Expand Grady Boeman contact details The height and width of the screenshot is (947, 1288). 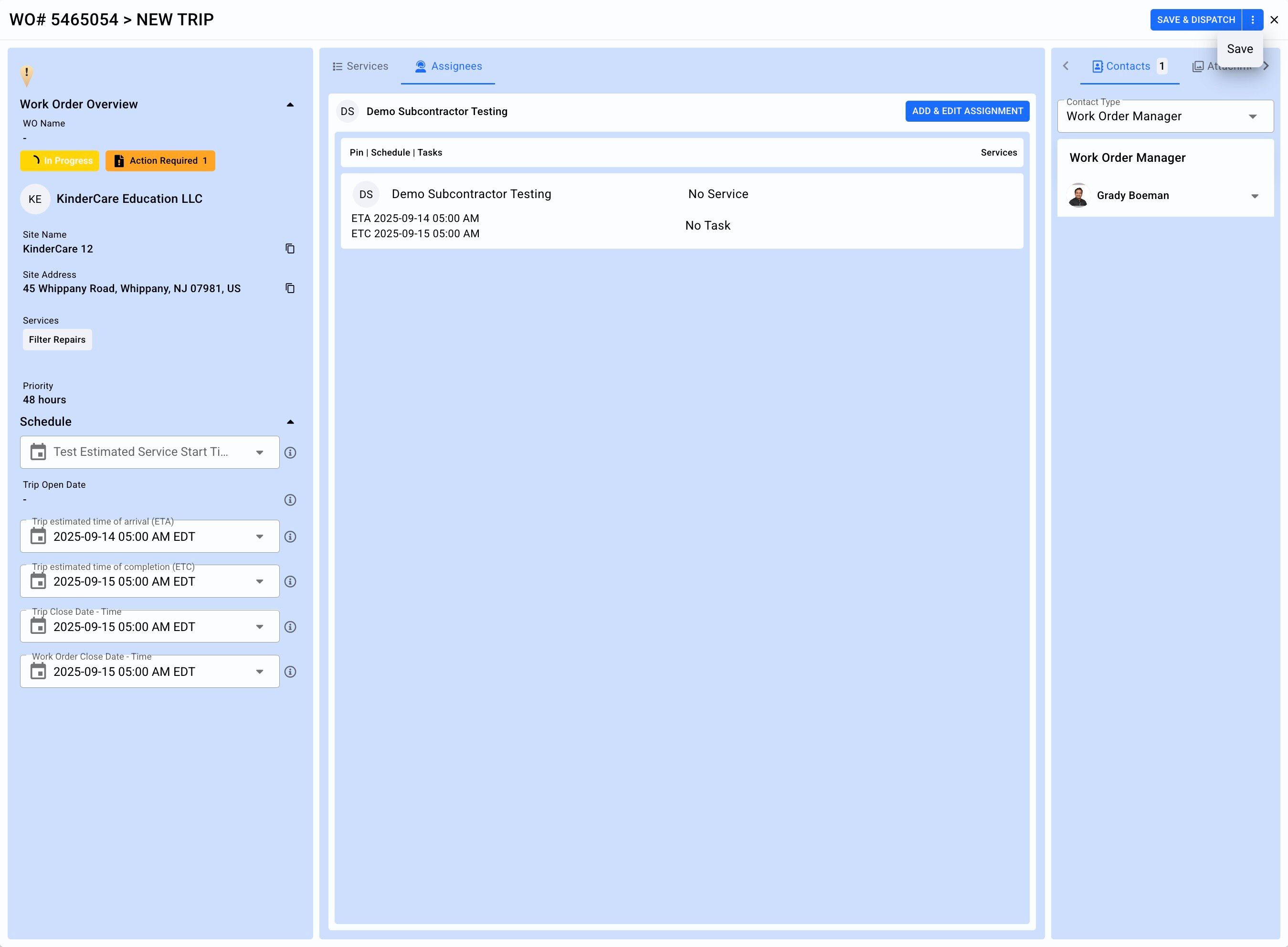[x=1254, y=196]
